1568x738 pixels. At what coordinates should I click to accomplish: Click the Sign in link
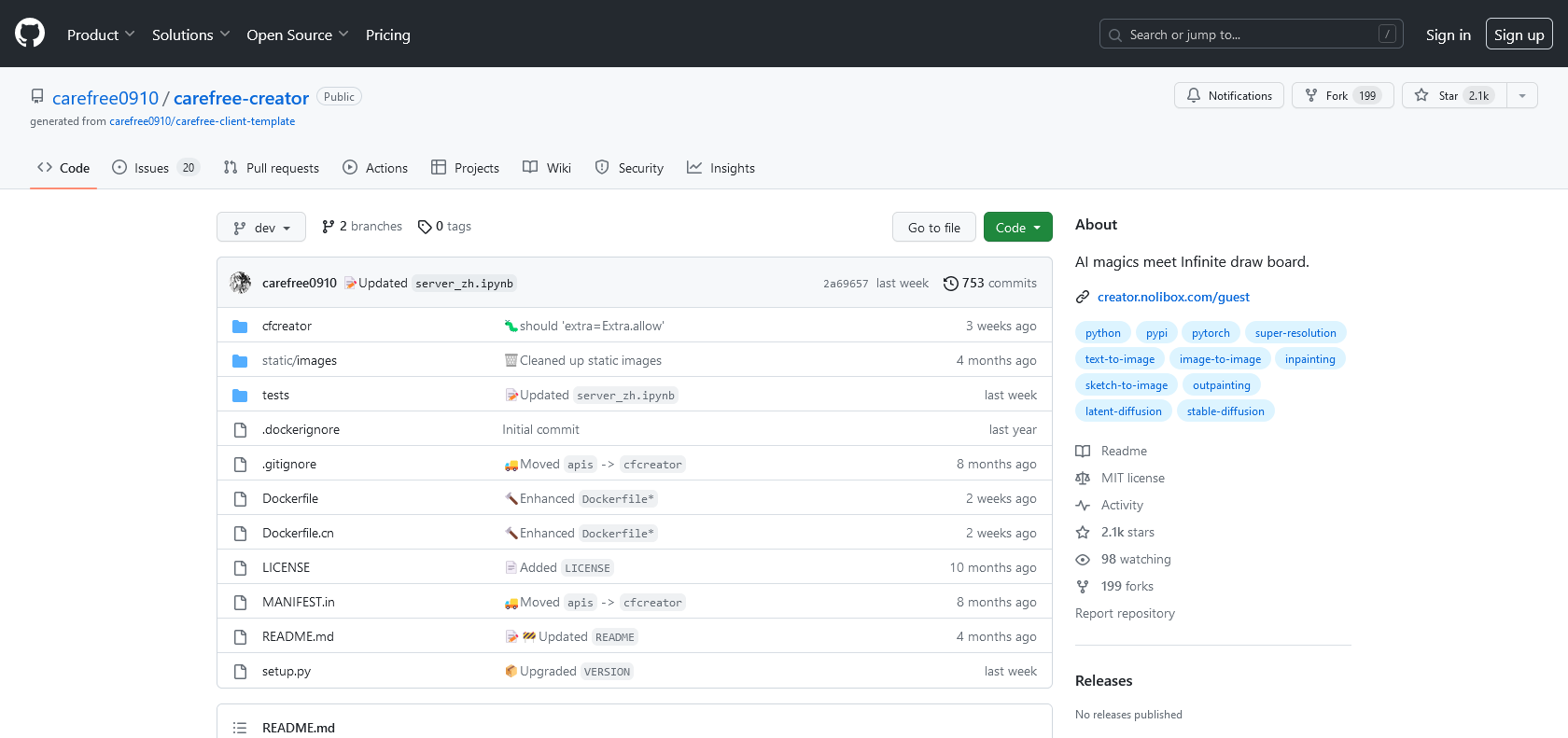[x=1448, y=35]
